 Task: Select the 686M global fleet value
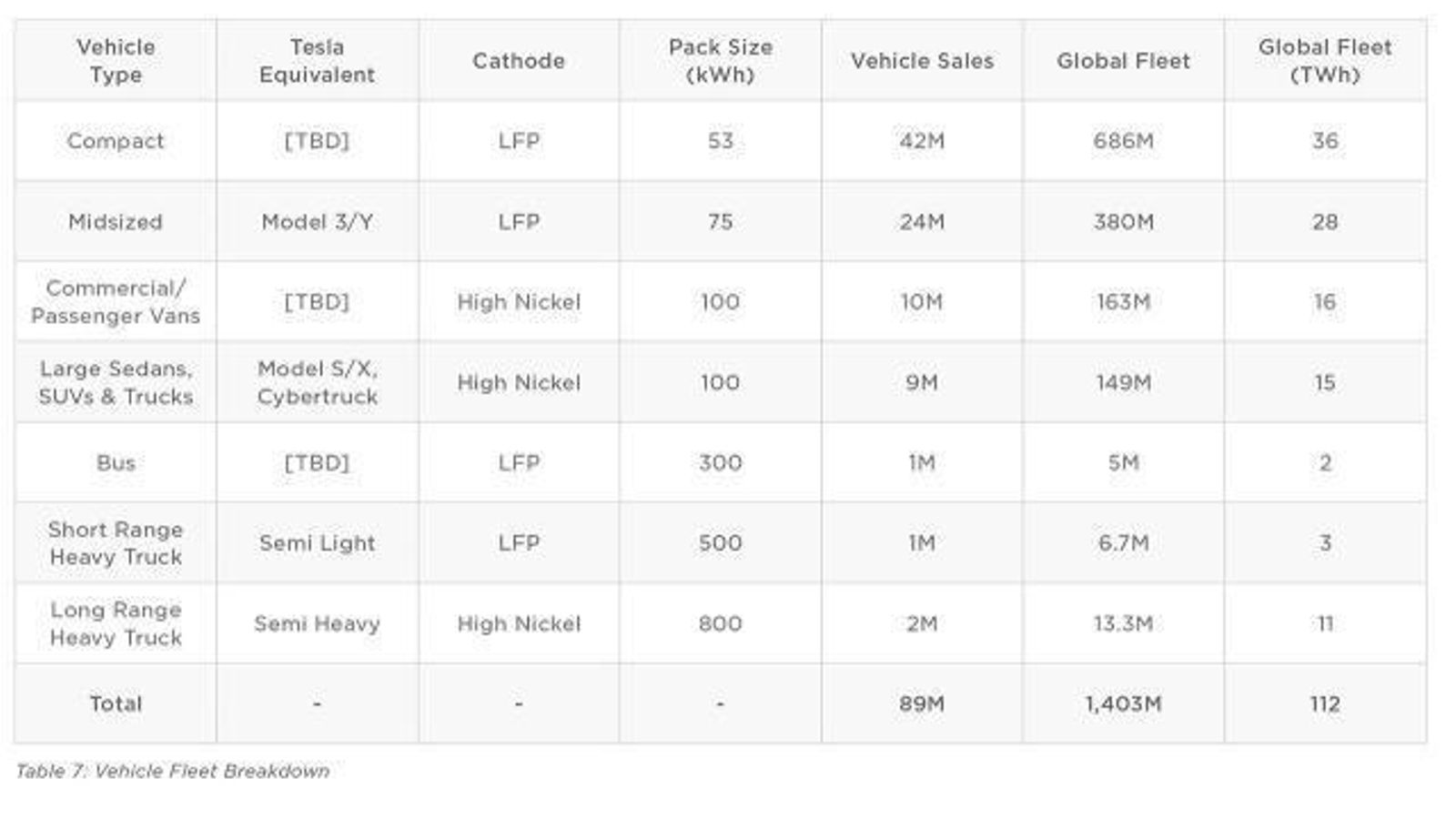click(x=1123, y=141)
